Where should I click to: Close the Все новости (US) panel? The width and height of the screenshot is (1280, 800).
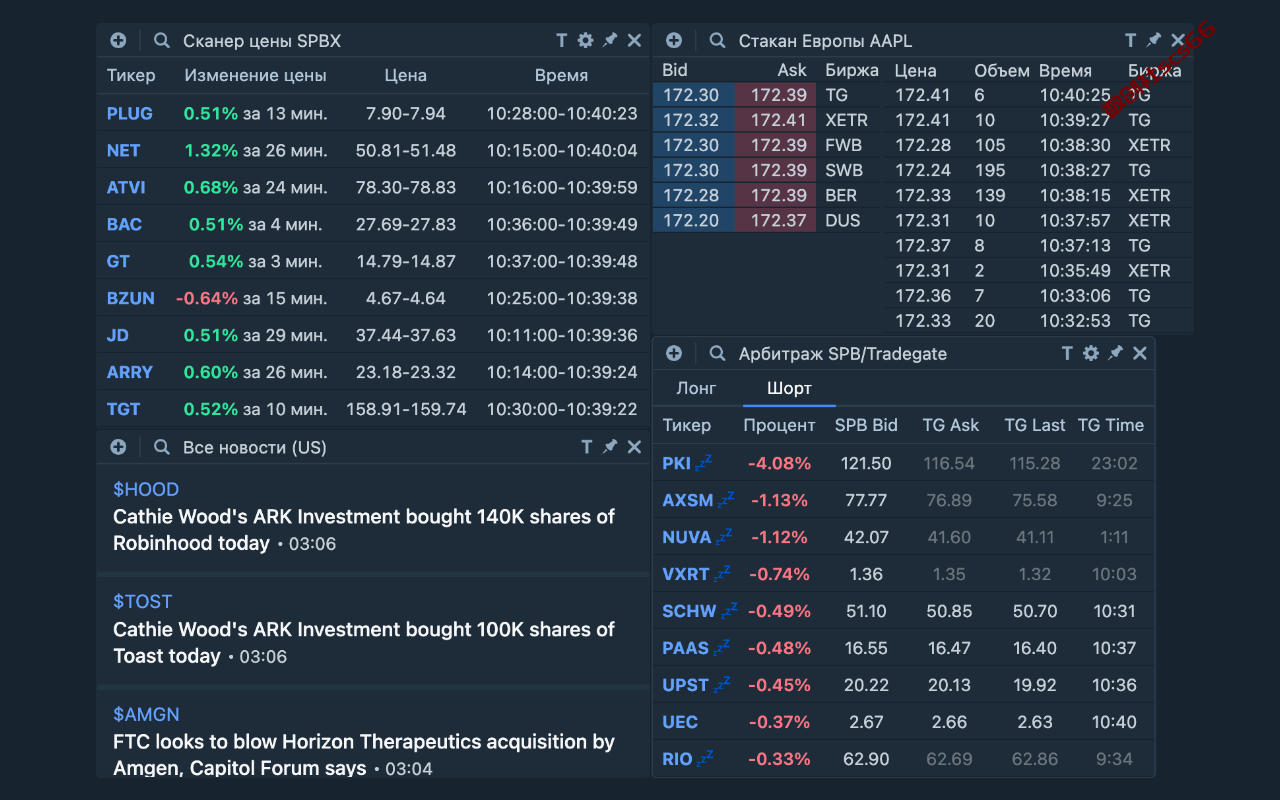click(634, 447)
